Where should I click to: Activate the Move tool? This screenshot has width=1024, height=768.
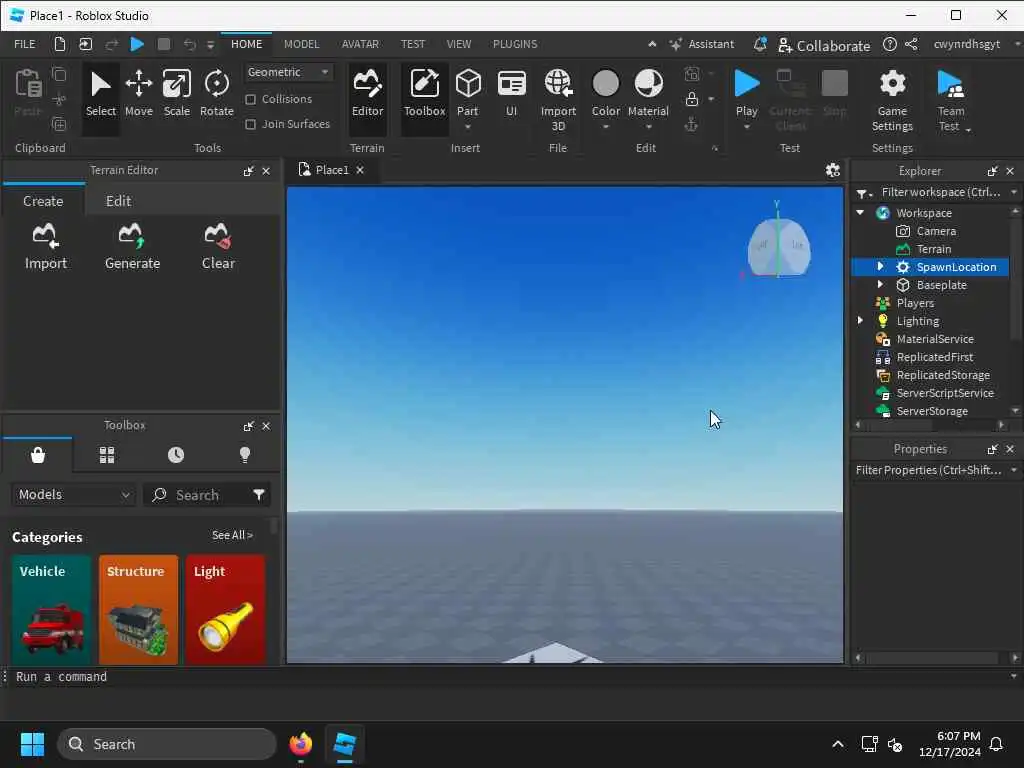[138, 94]
